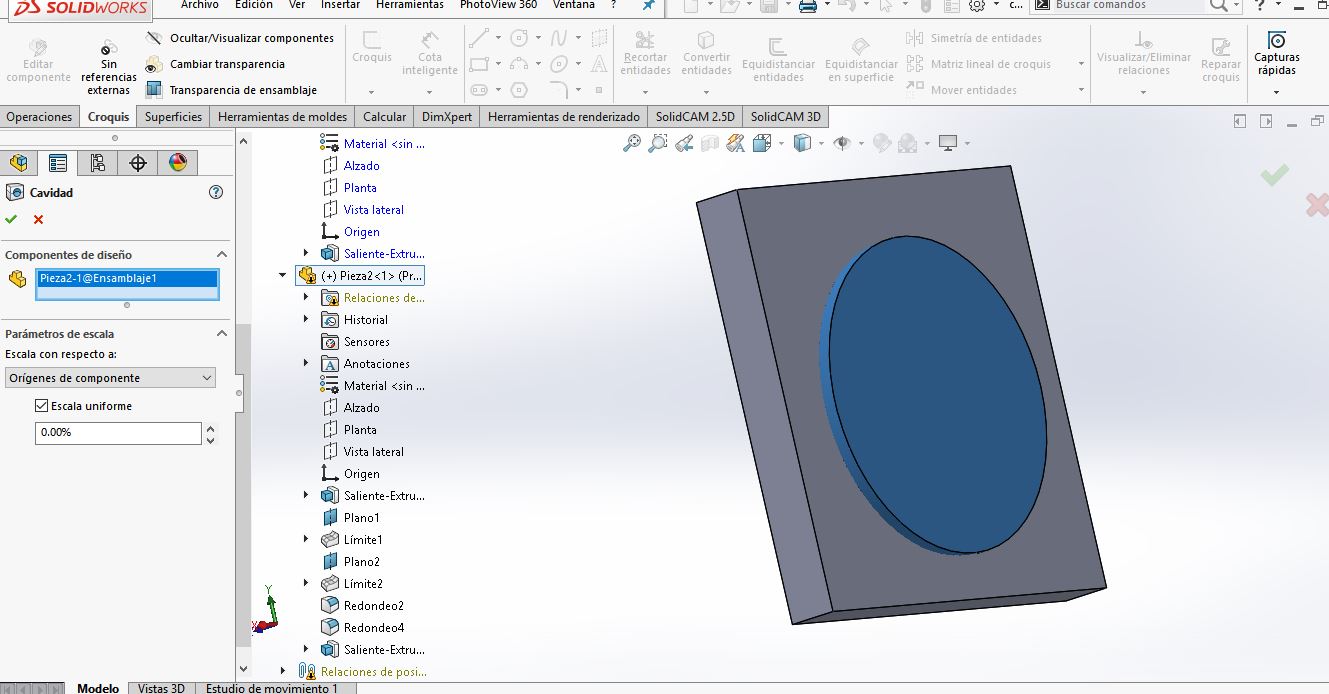Open the DimXpertManager crosshair tab icon
The width and height of the screenshot is (1329, 694).
coord(138,163)
